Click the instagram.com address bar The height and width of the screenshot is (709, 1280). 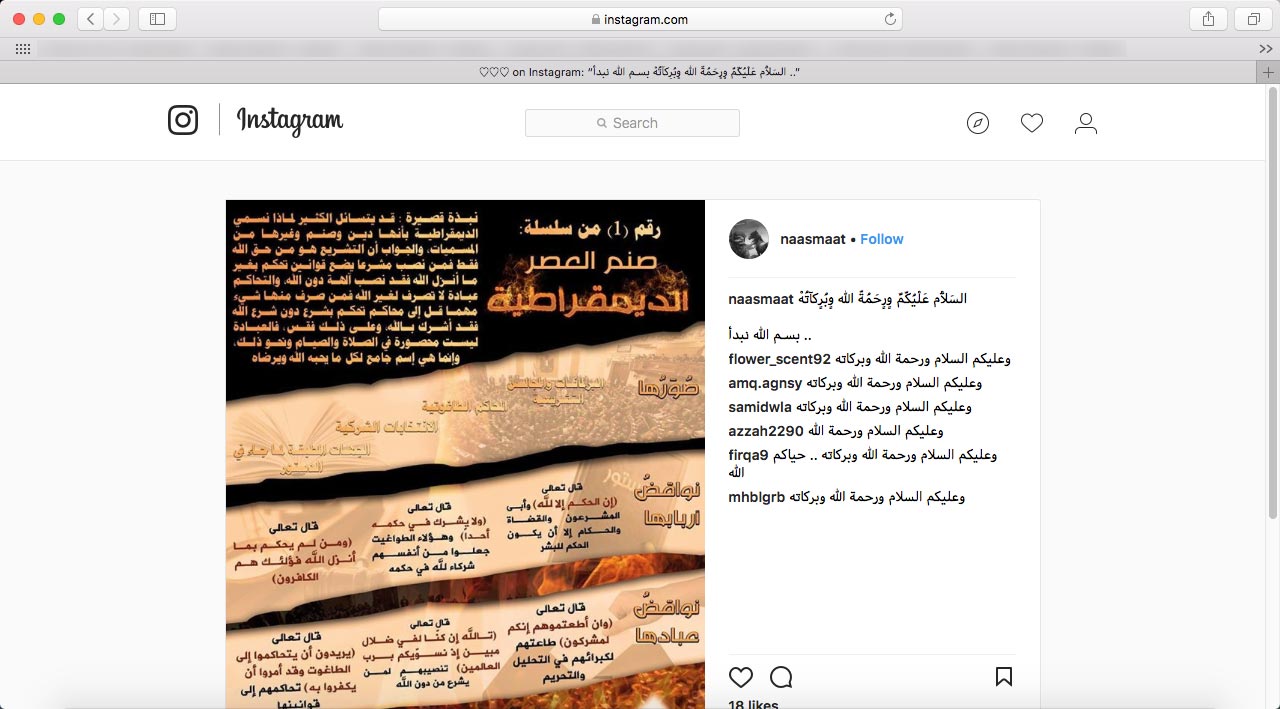click(x=640, y=19)
